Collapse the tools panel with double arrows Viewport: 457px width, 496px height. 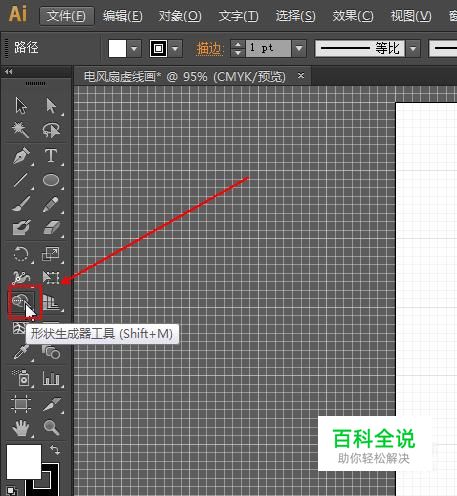[x=9, y=72]
